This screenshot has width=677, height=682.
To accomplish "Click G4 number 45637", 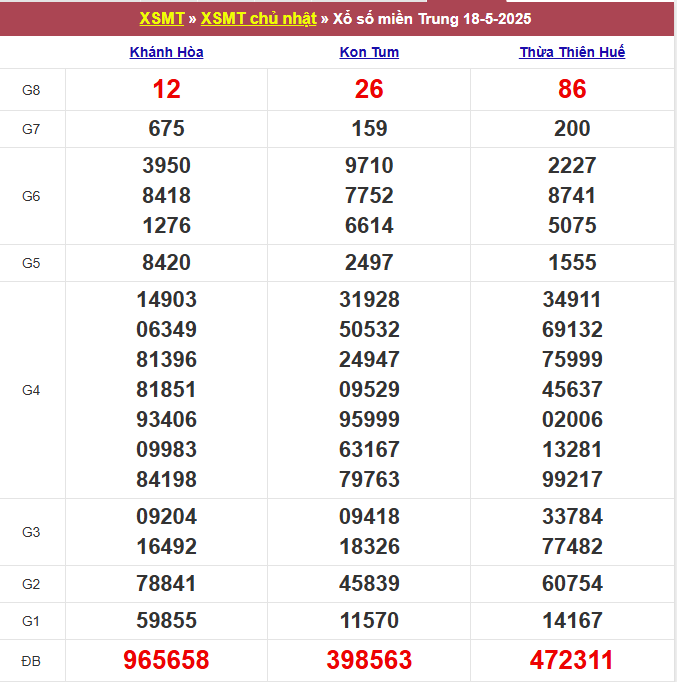I will tap(572, 390).
